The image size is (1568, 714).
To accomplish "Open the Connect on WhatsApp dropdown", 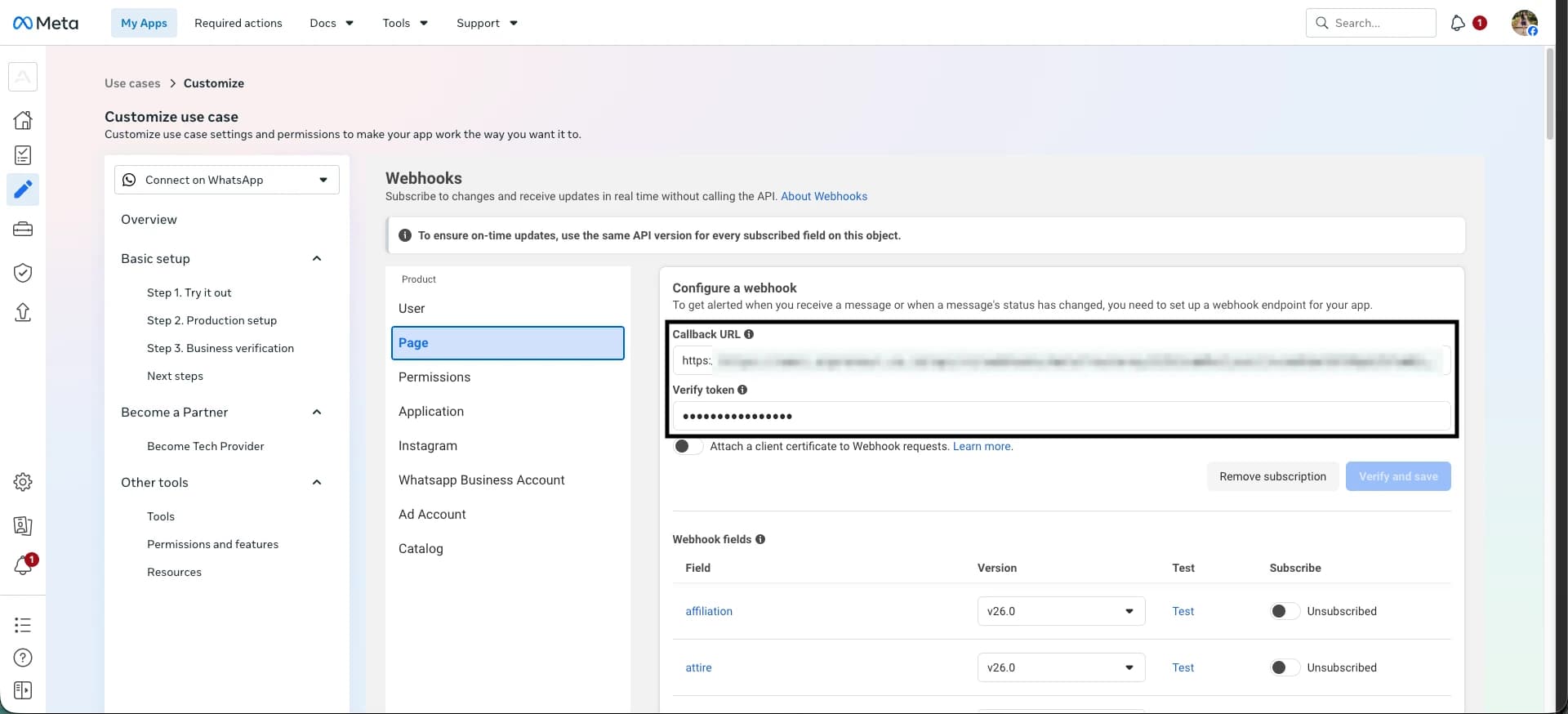I will pyautogui.click(x=227, y=180).
